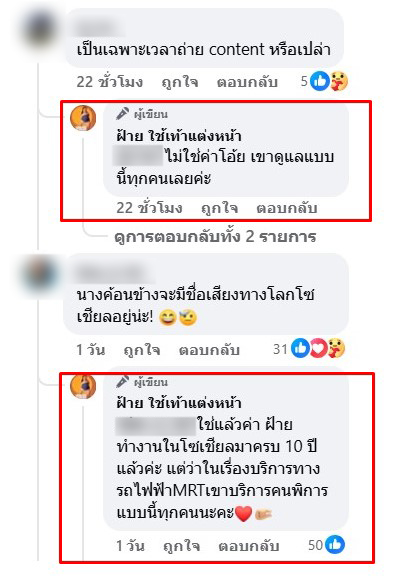
Task: Open the "1 วัน" timestamp of the MRT reply
Action: (131, 546)
